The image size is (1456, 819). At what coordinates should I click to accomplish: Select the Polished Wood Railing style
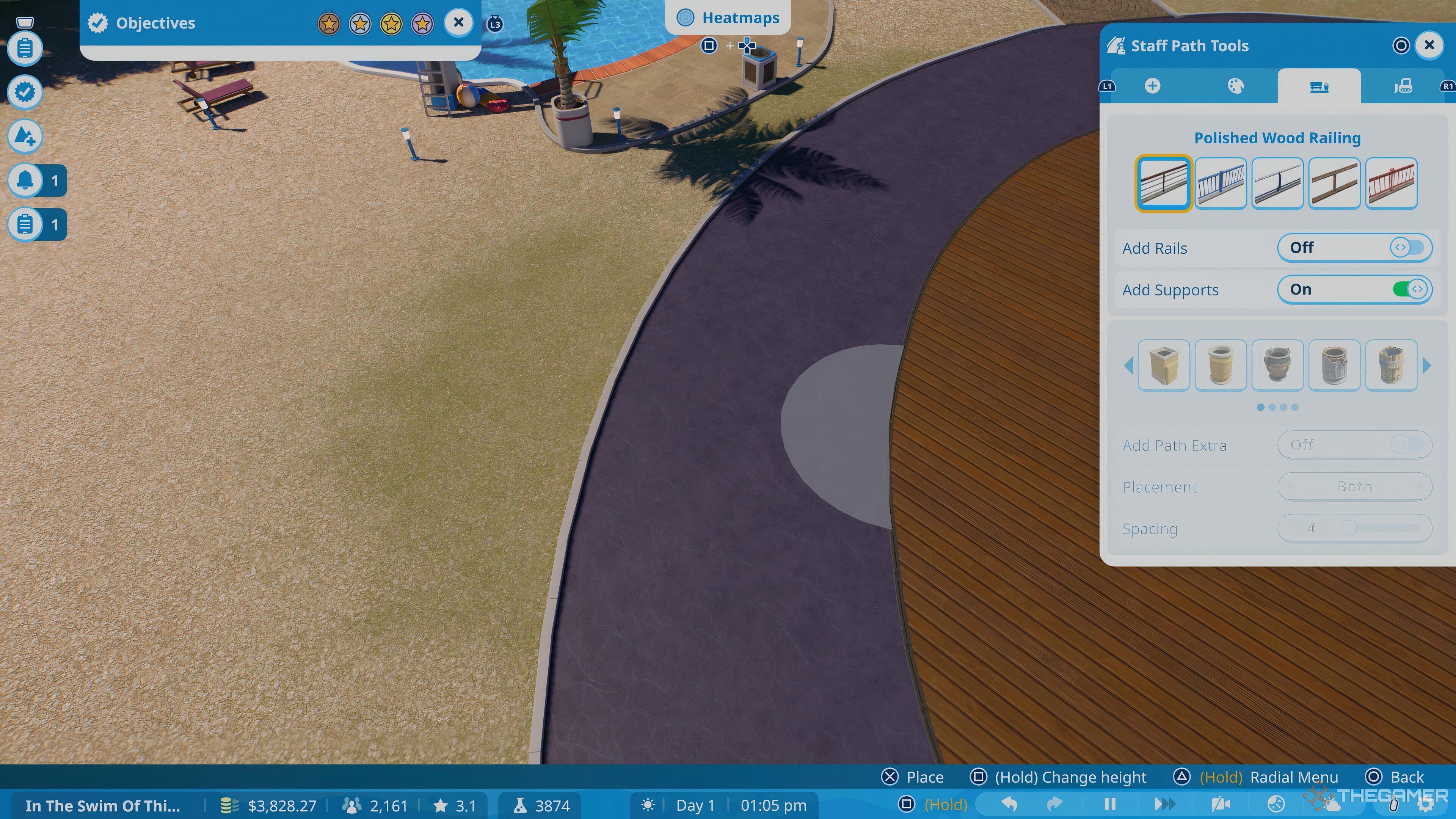pos(1163,183)
